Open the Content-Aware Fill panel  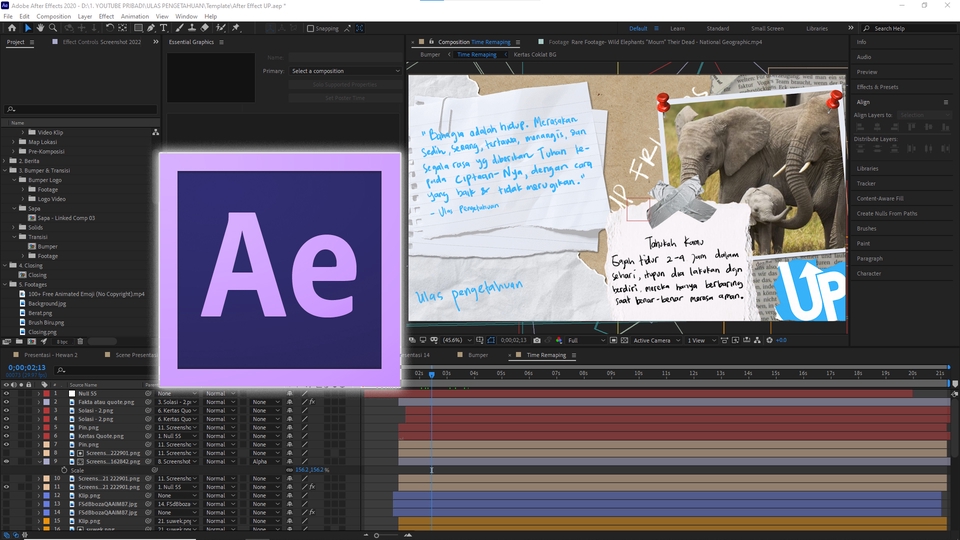(x=880, y=198)
